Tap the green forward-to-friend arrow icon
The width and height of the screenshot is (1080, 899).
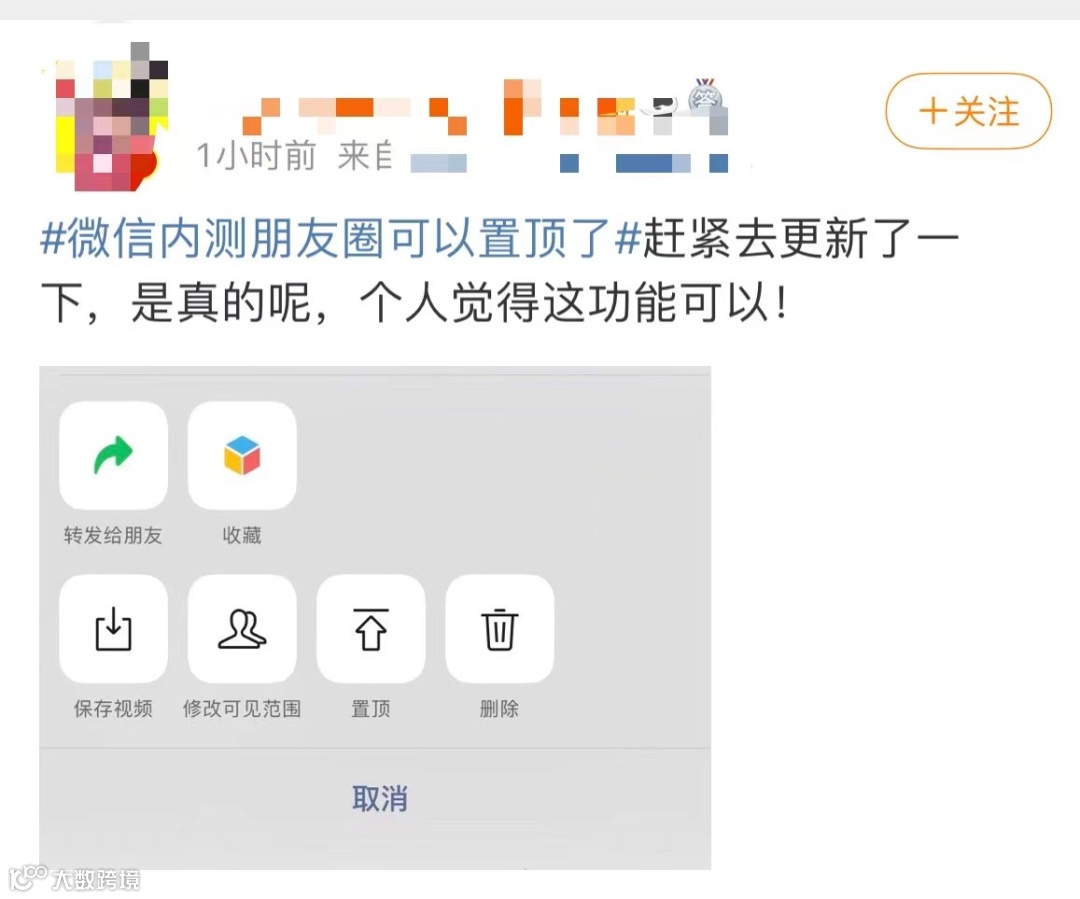point(114,455)
